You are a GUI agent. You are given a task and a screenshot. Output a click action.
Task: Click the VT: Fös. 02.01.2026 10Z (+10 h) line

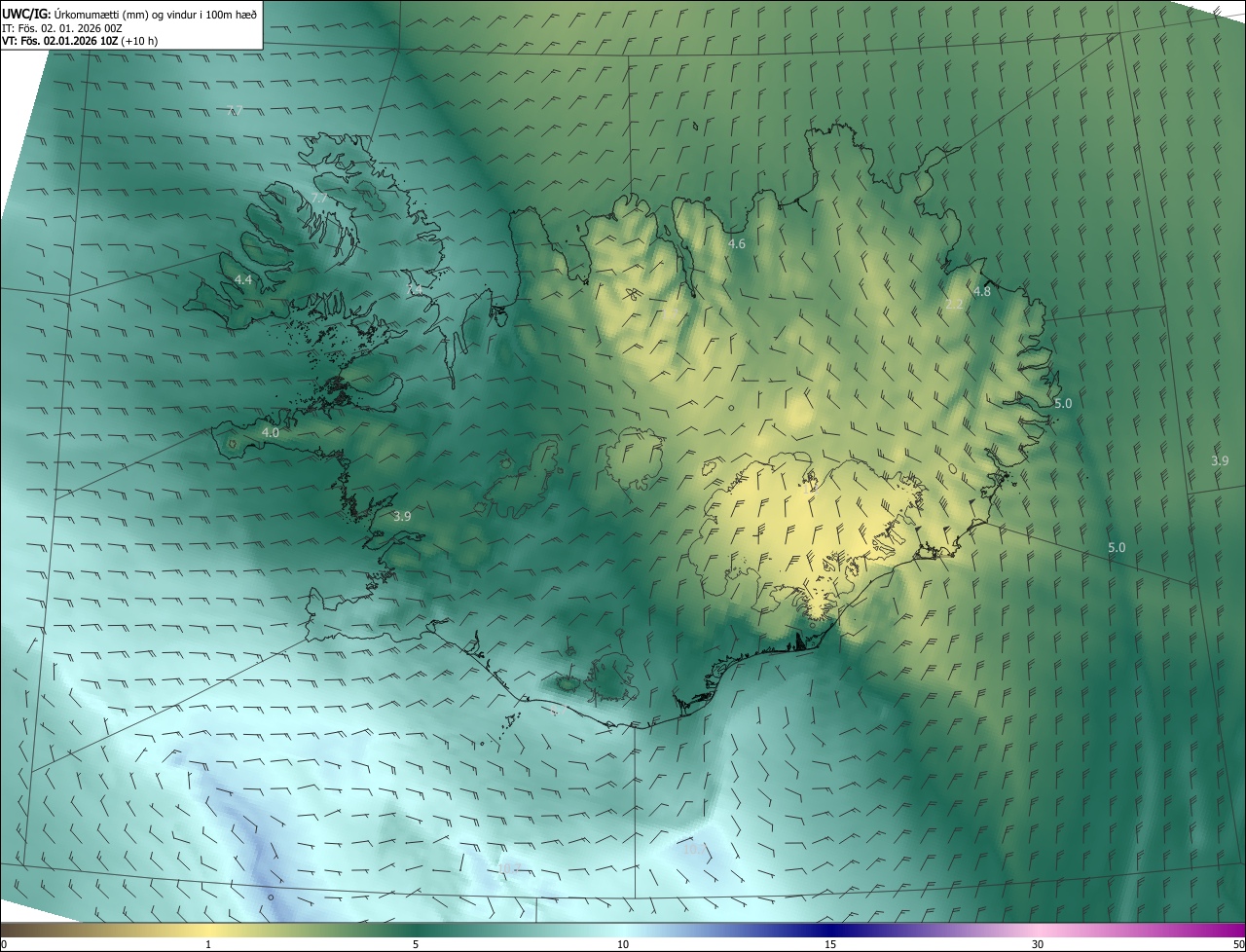[80, 41]
